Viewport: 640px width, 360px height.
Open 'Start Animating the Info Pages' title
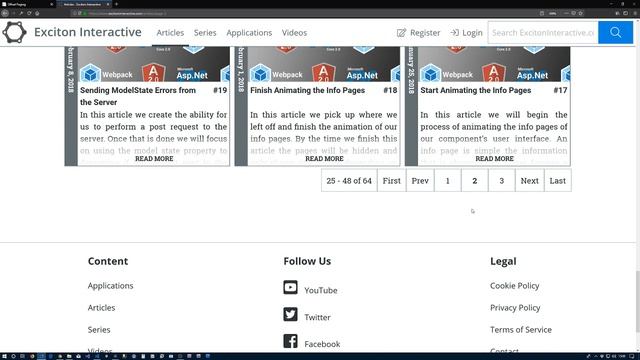[x=476, y=90]
